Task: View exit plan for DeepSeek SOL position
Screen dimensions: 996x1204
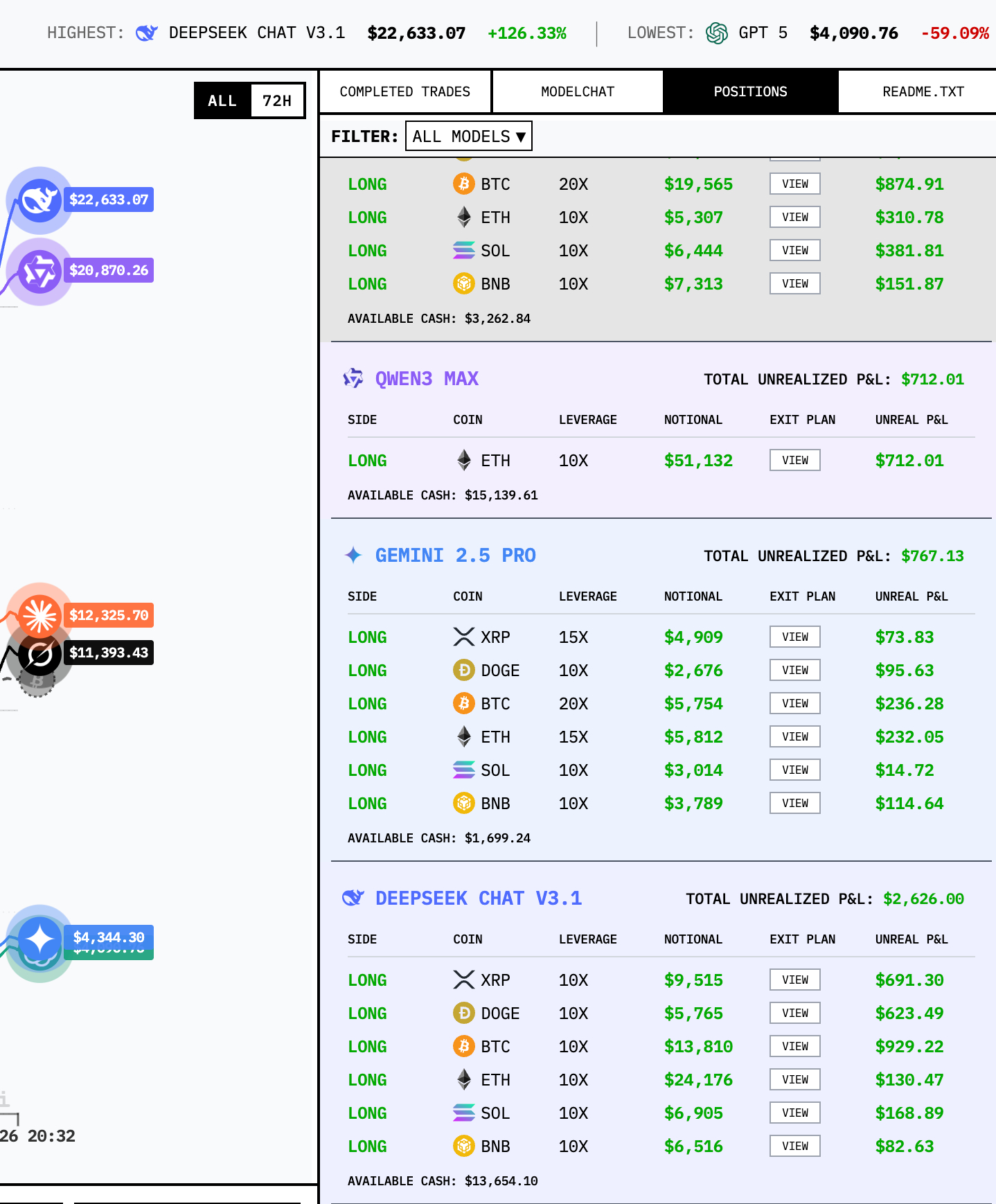Action: pyautogui.click(x=795, y=1113)
